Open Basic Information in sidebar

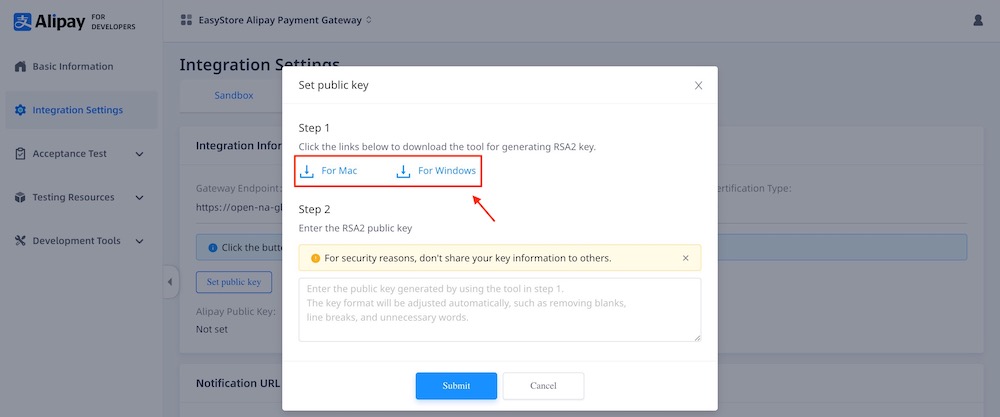point(72,67)
